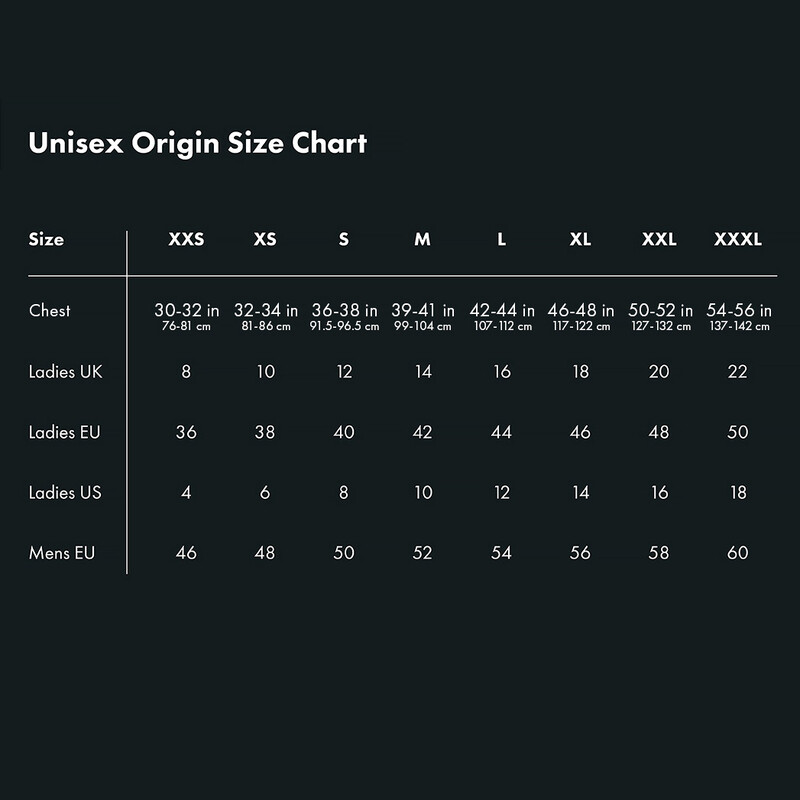Click the Mens EU row label

point(62,552)
